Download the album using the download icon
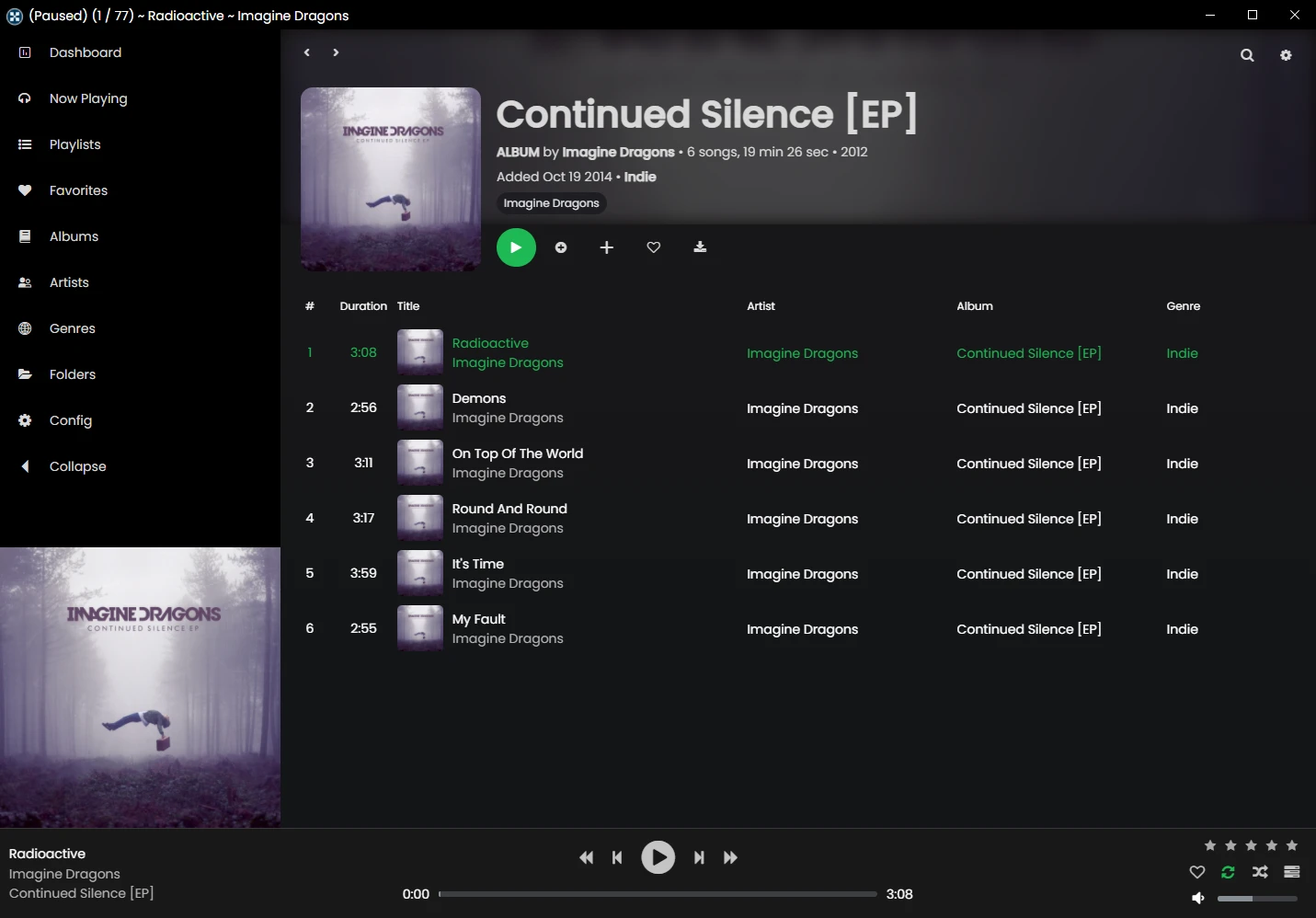 [x=700, y=247]
